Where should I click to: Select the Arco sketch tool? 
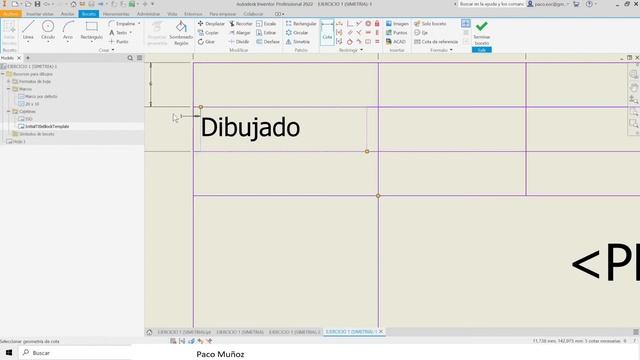68,31
